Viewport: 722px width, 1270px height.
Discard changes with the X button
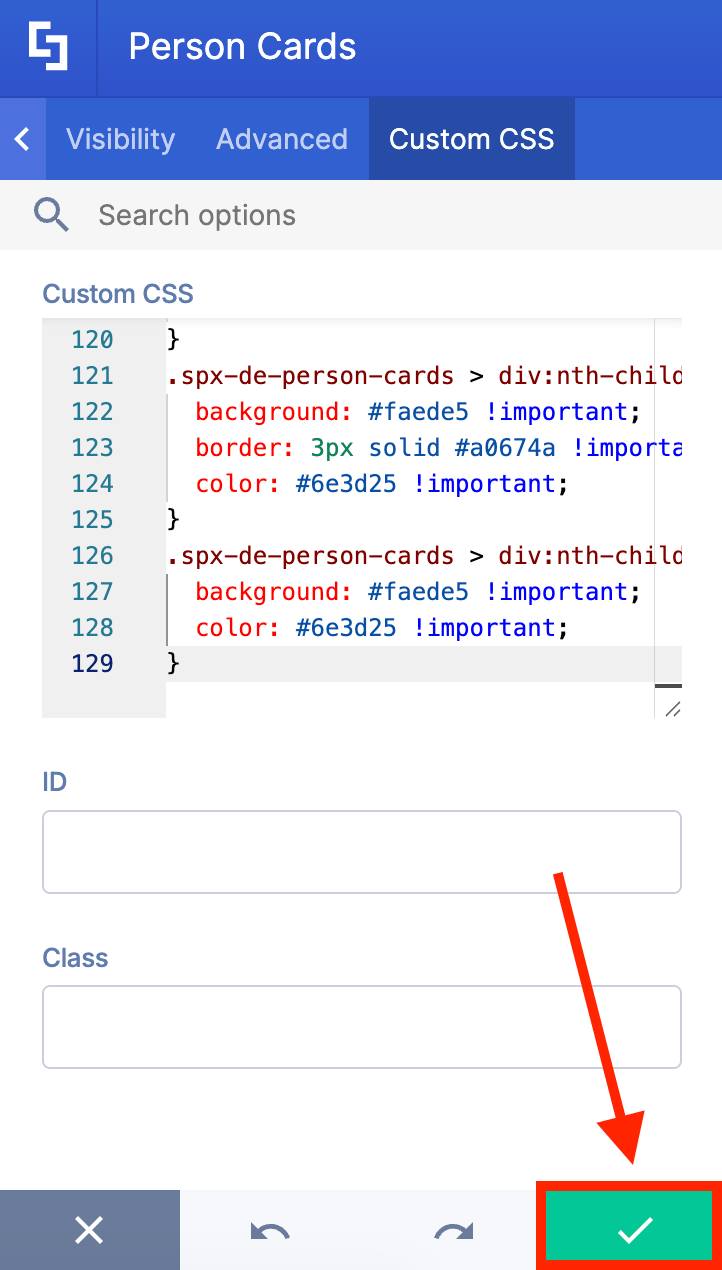coord(90,1230)
